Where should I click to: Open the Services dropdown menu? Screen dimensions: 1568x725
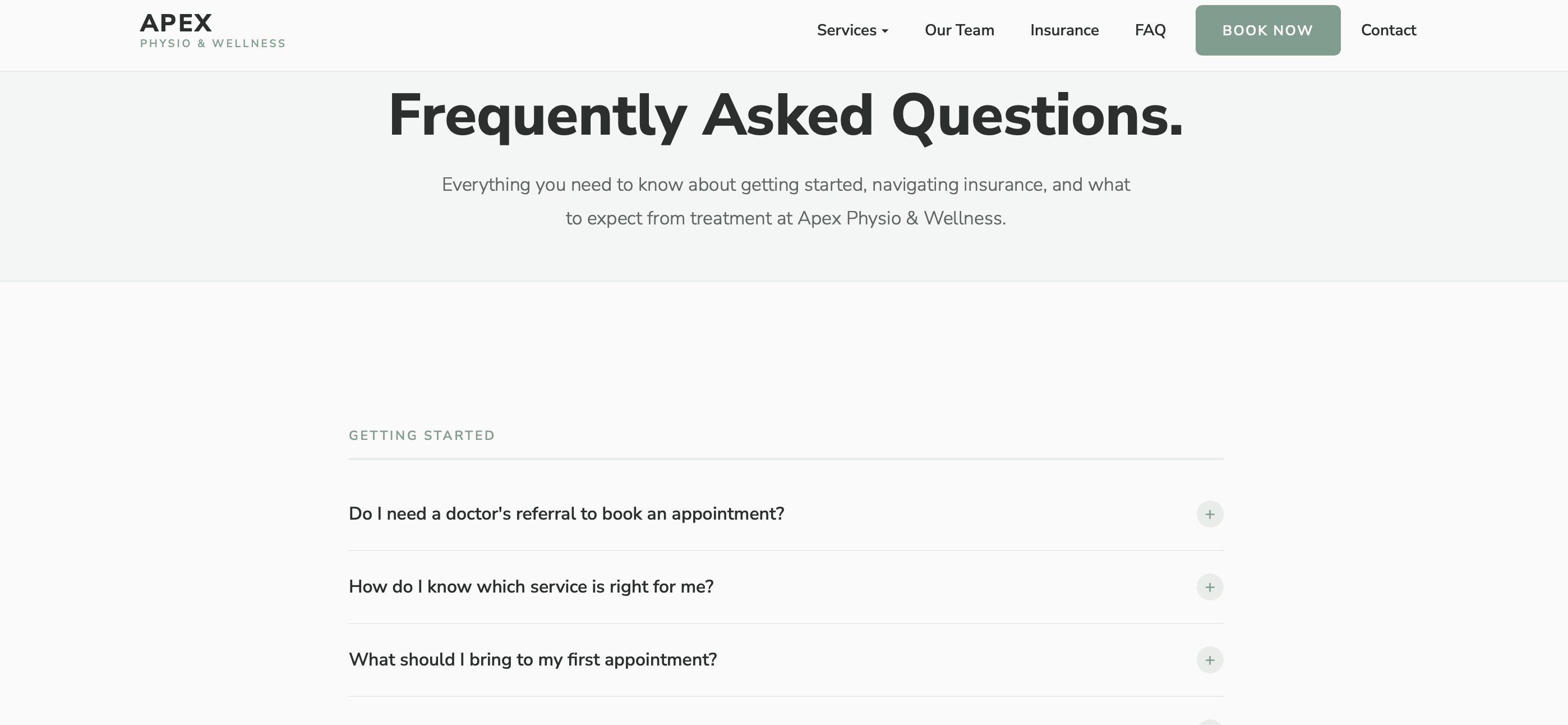(x=852, y=30)
